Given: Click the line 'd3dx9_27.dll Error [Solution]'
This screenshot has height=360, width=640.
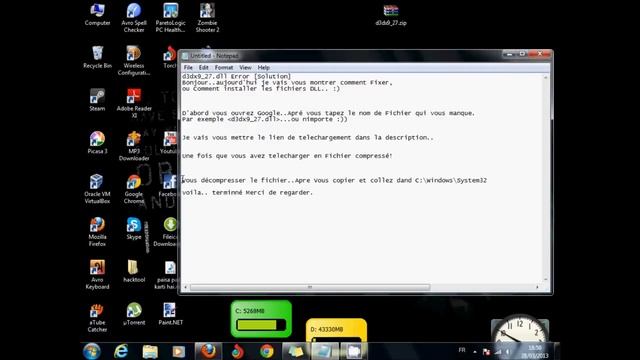Looking at the screenshot, I should pyautogui.click(x=236, y=76).
